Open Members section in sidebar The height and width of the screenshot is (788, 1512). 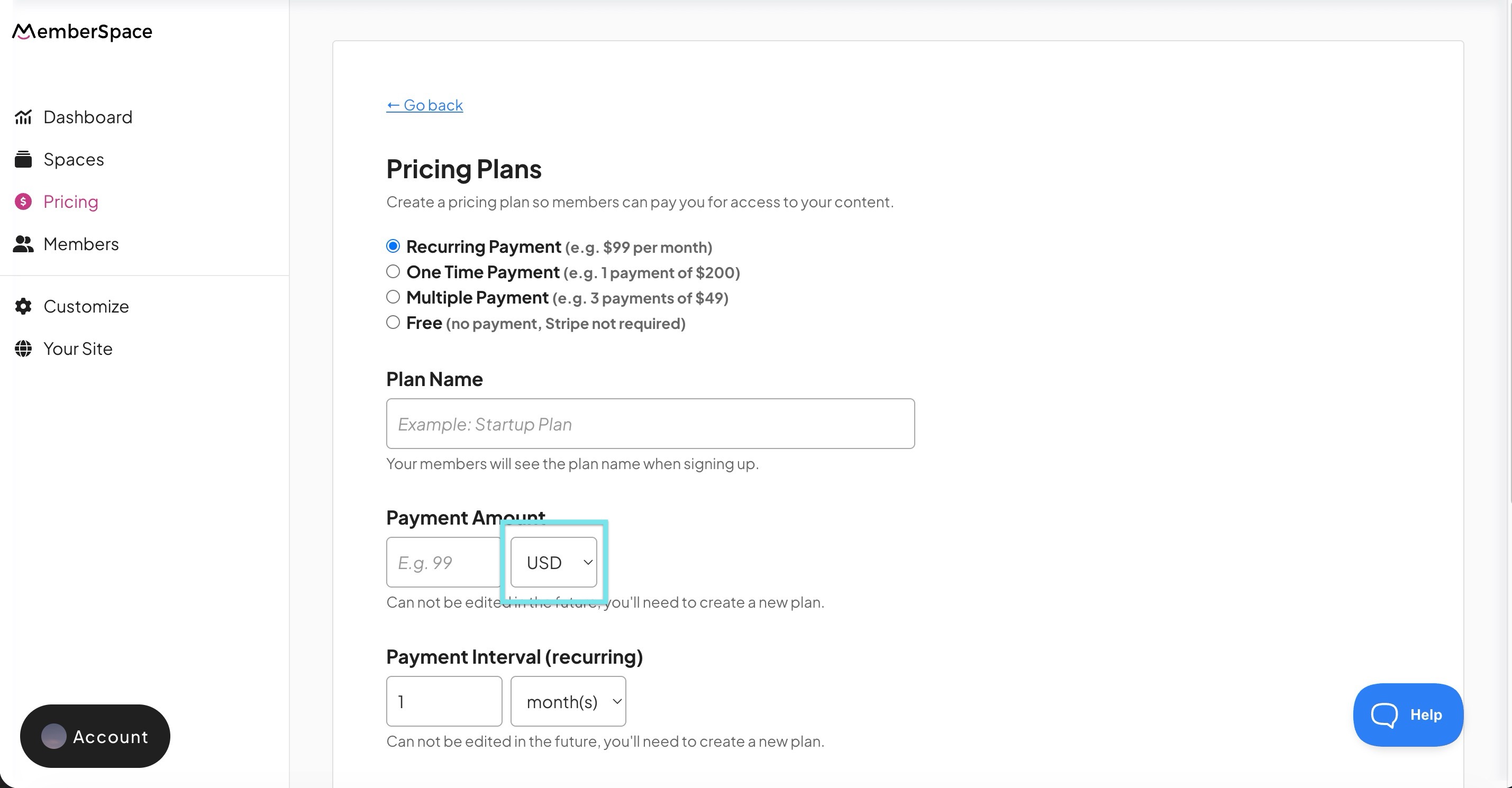pos(81,244)
